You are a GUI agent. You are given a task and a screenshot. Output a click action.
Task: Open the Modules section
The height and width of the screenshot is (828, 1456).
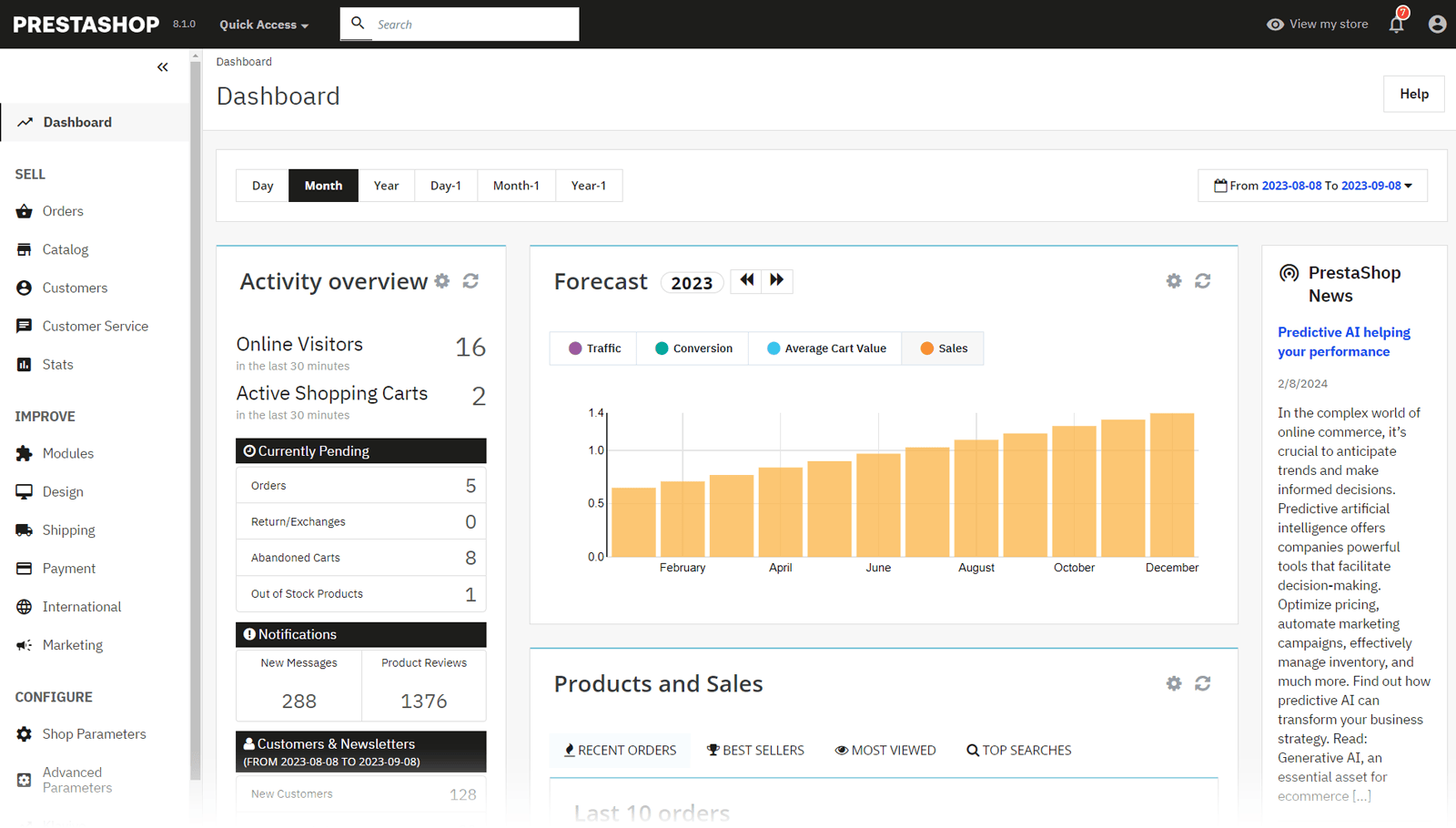(68, 453)
